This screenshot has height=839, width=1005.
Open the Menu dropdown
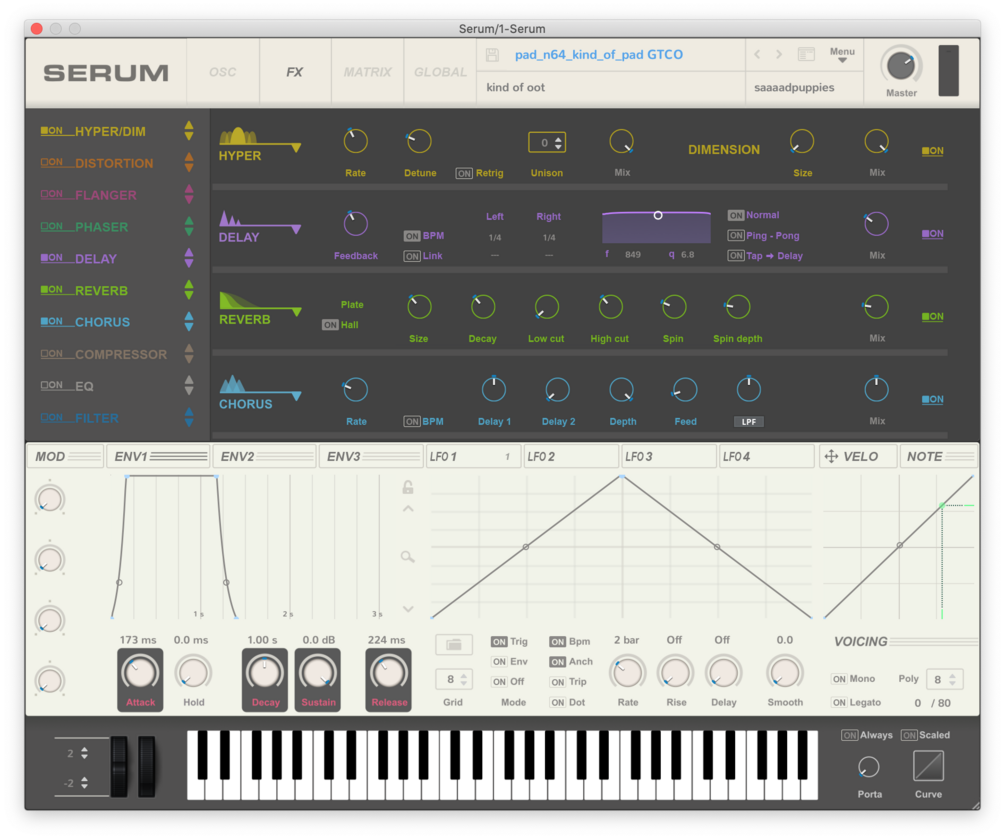pos(842,54)
